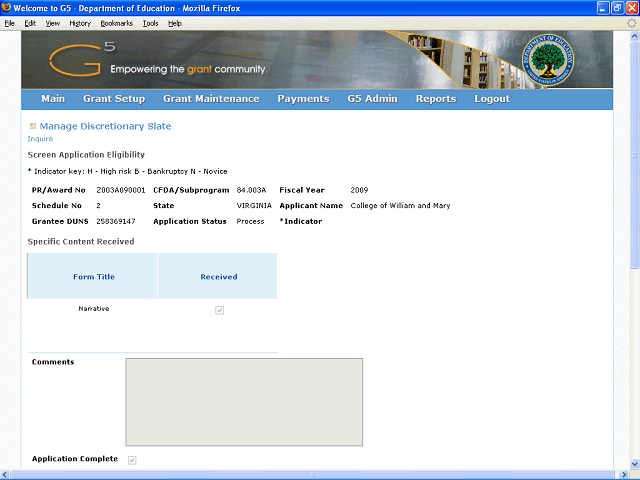Image resolution: width=640 pixels, height=480 pixels.
Task: Open the Edit menu
Action: coord(30,23)
